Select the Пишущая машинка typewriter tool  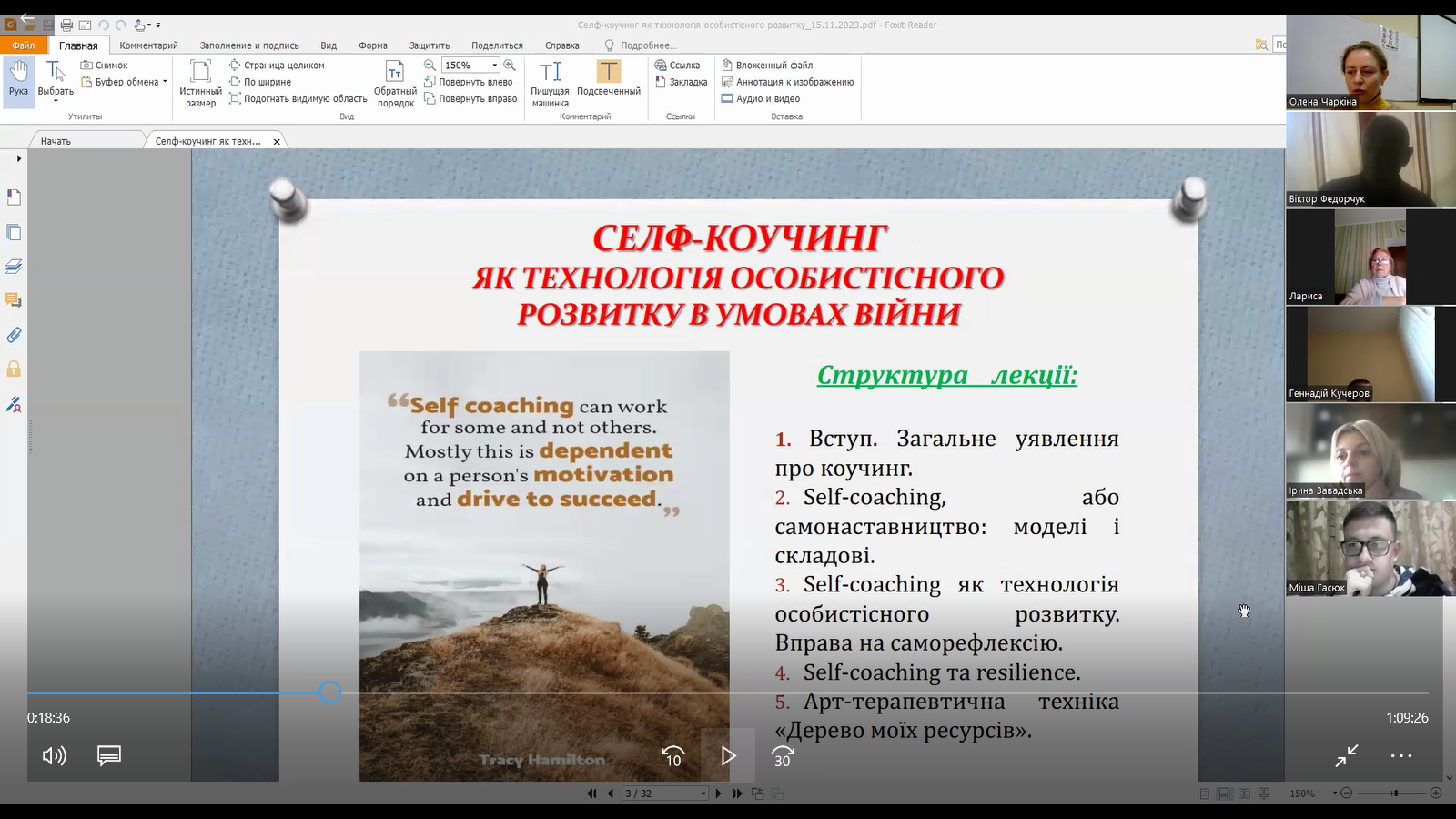click(x=550, y=84)
